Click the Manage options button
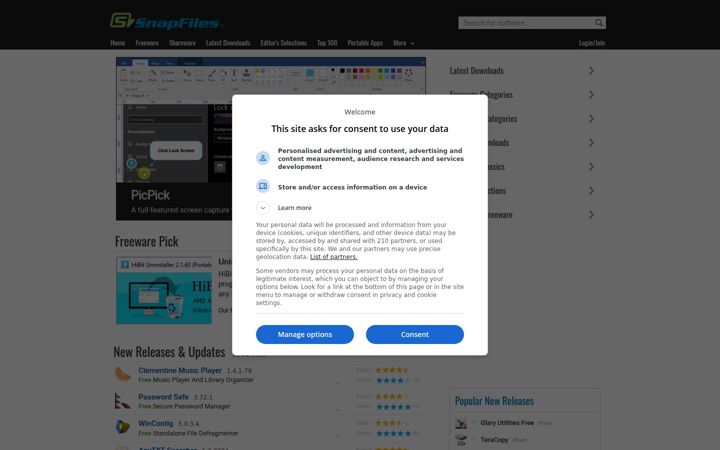Viewport: 720px width, 450px height. coord(305,334)
